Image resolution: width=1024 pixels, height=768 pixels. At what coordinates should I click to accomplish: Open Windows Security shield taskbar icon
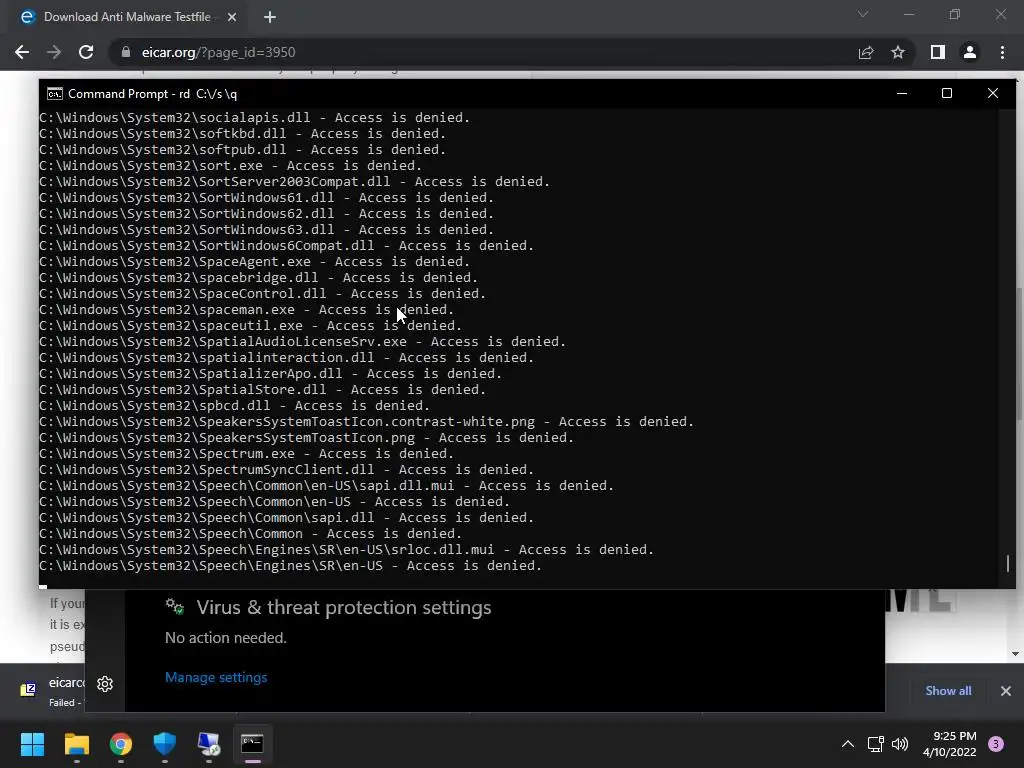(165, 744)
